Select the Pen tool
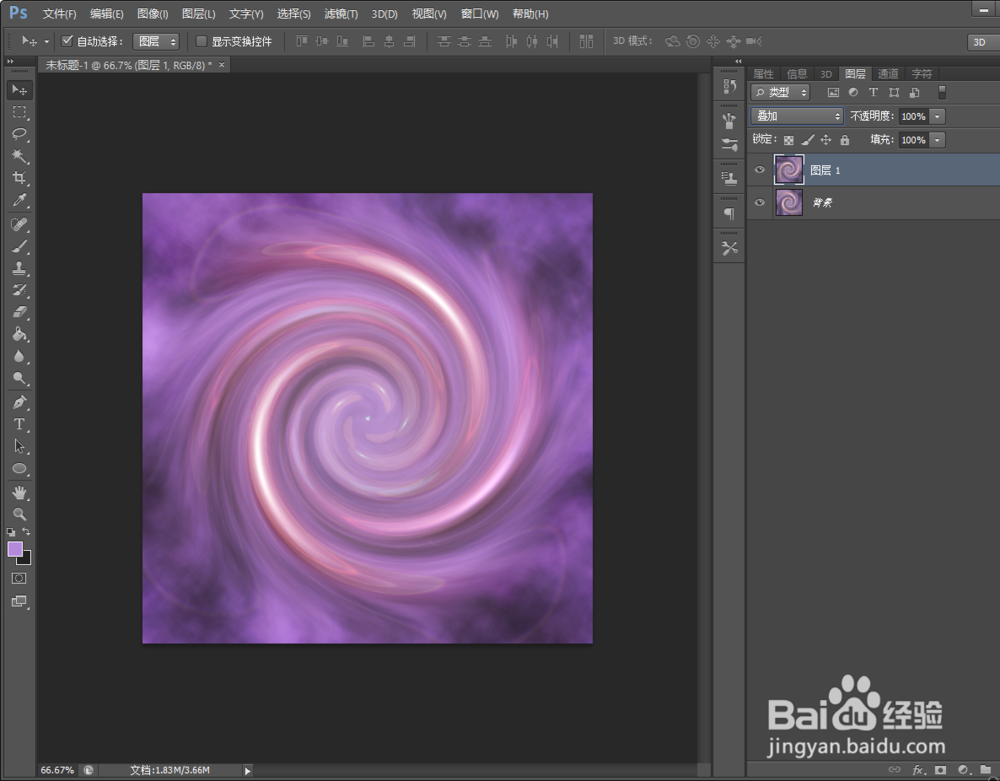Screen dimensions: 1000x781 pyautogui.click(x=20, y=402)
